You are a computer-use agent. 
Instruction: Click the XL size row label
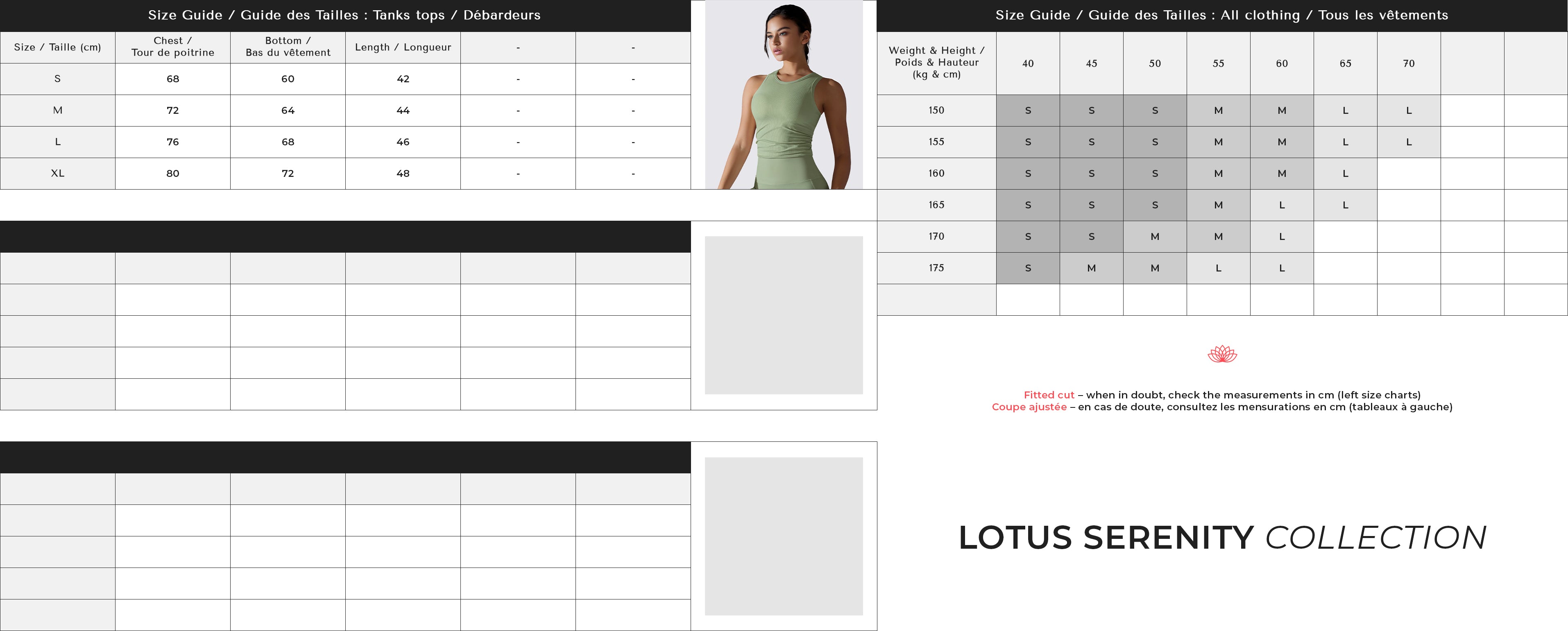[x=57, y=174]
